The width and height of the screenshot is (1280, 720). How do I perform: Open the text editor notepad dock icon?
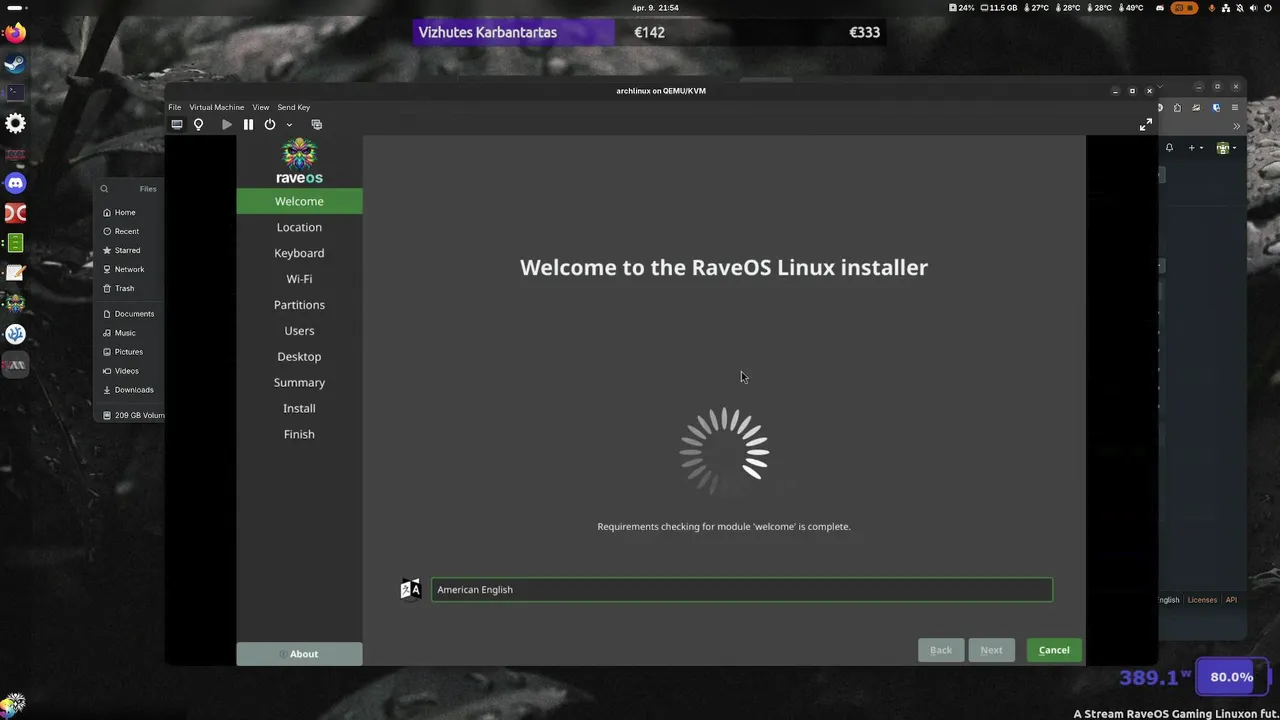click(x=15, y=272)
